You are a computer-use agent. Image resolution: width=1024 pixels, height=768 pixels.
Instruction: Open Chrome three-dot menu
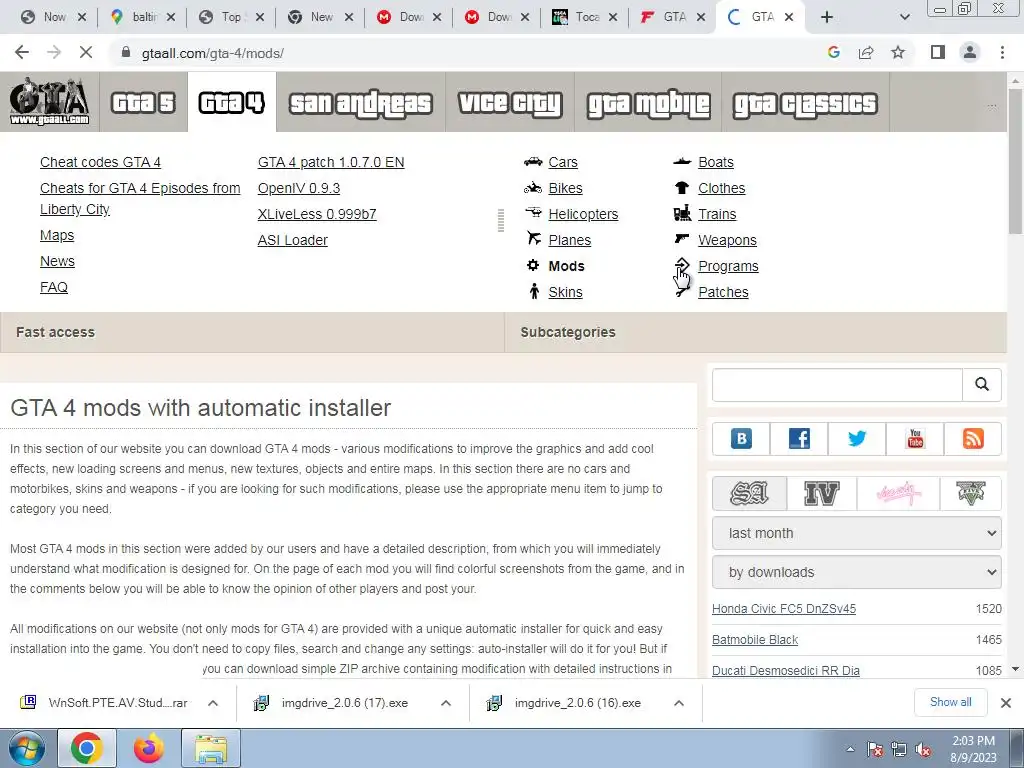coord(1002,52)
